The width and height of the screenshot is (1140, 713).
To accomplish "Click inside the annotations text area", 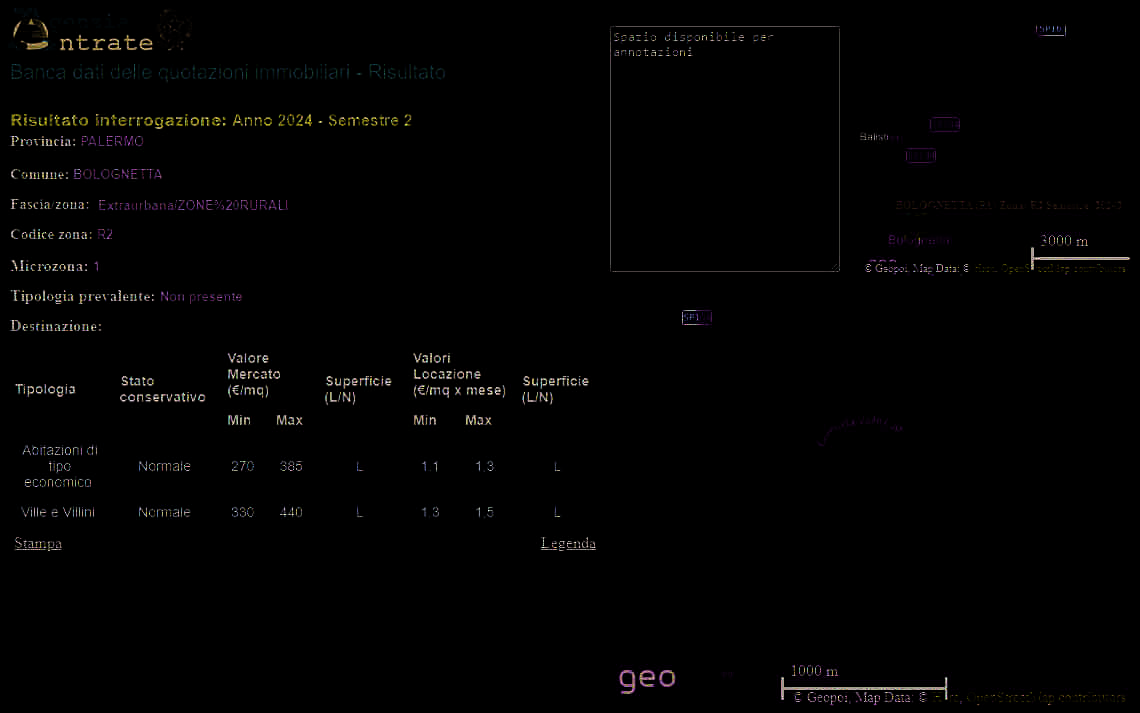I will click(x=724, y=150).
